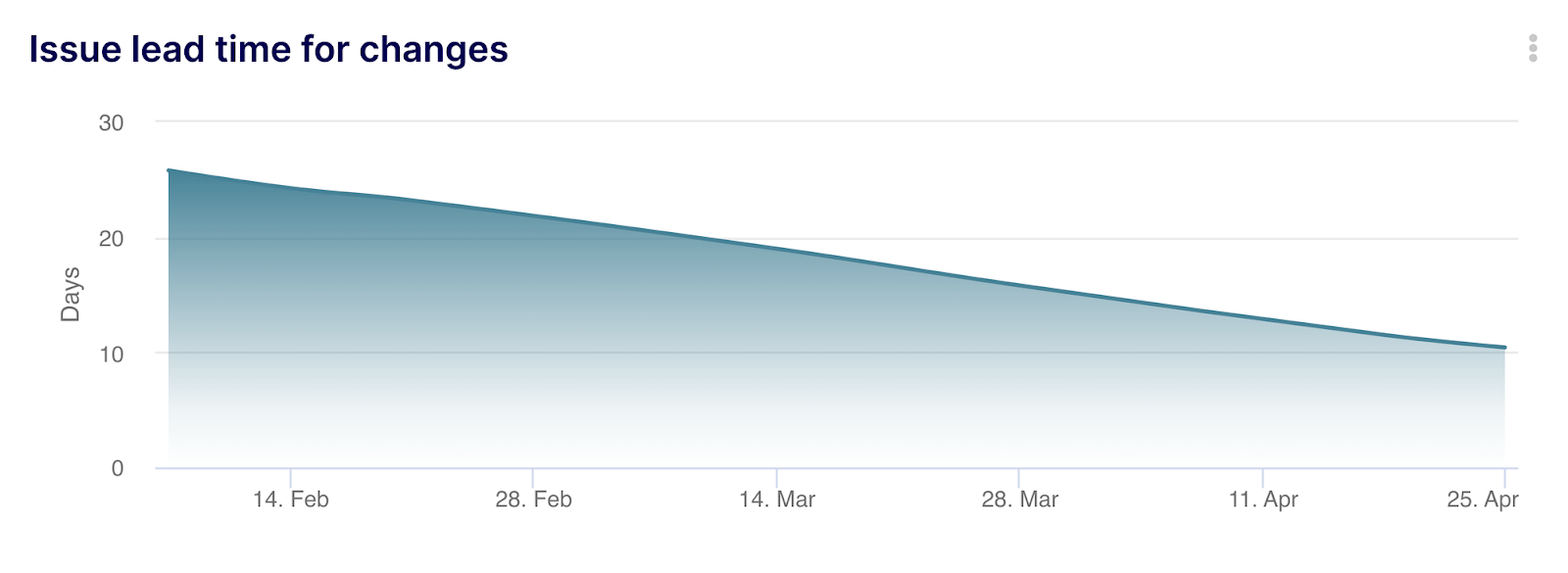Select the trend line point above 28. Feb
Image resolution: width=1568 pixels, height=573 pixels.
click(533, 215)
